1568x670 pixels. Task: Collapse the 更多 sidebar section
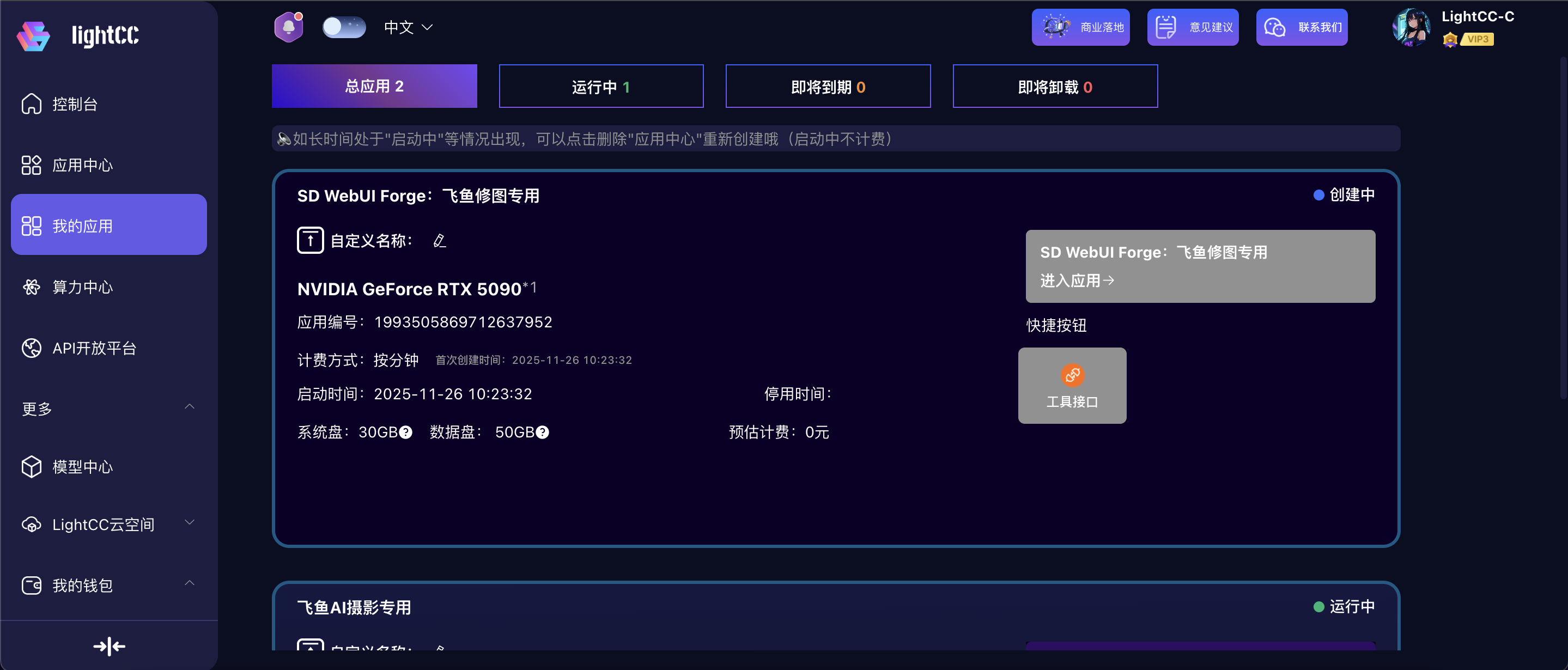[x=189, y=407]
